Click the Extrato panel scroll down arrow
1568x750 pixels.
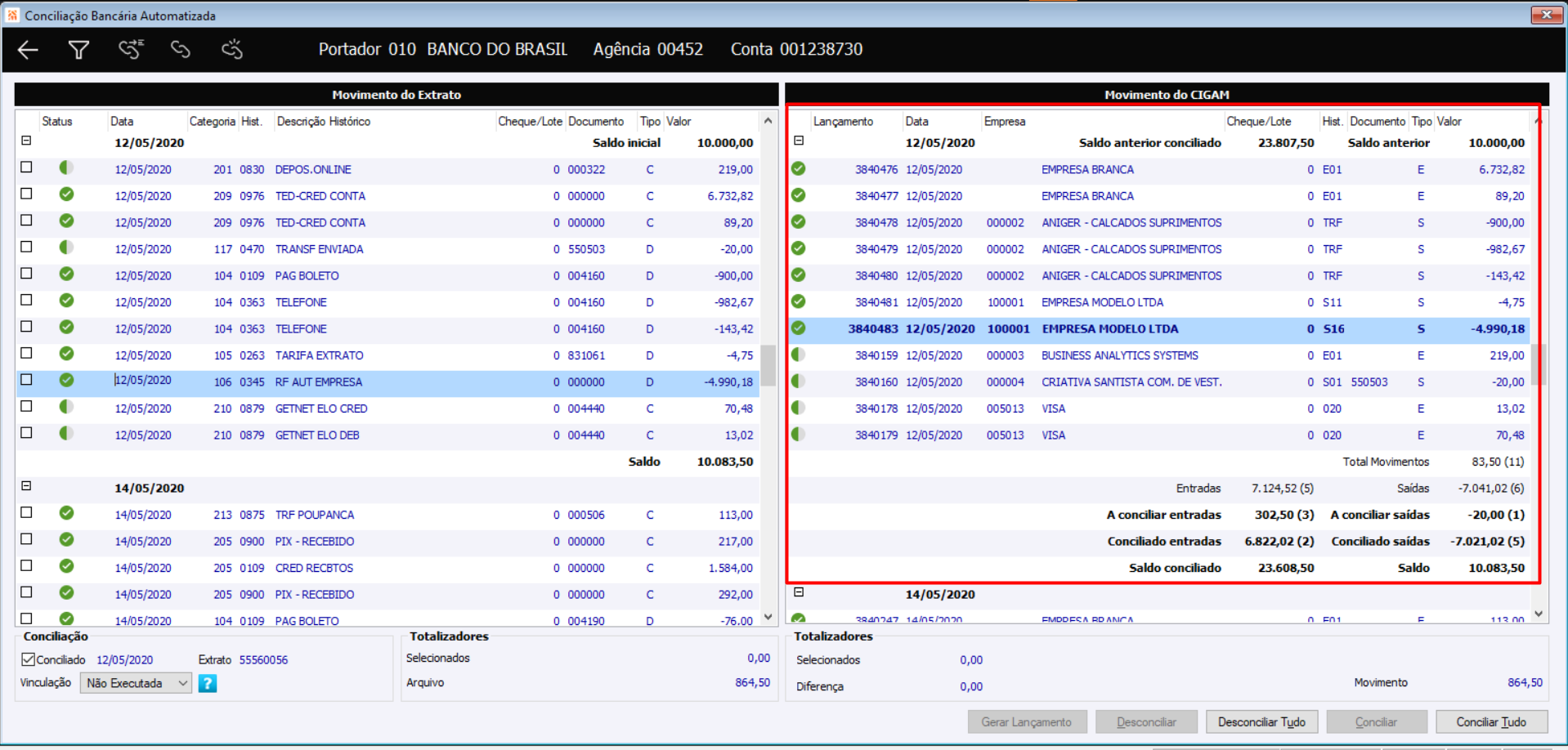[x=768, y=617]
